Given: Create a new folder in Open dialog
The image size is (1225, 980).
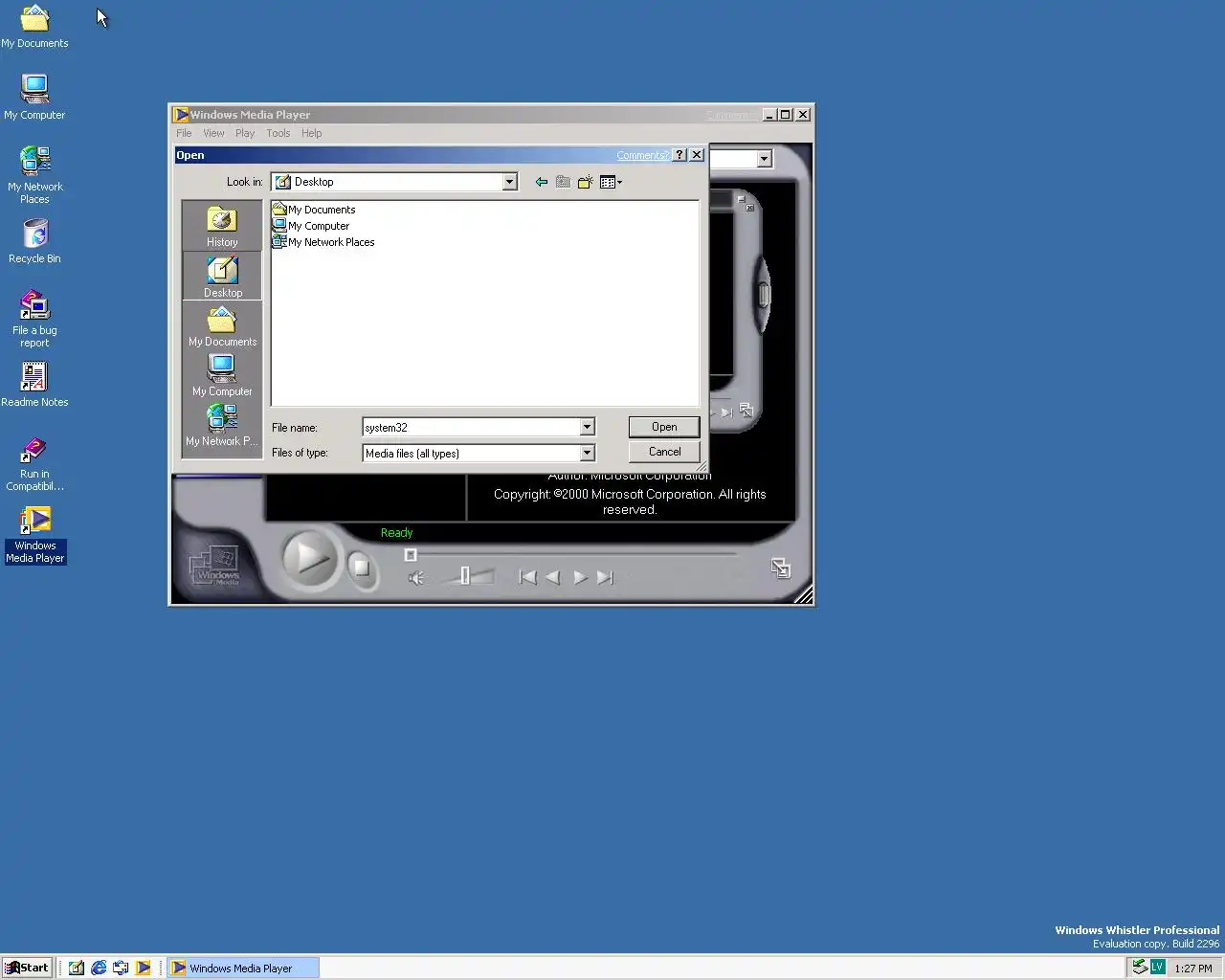Looking at the screenshot, I should click(585, 182).
